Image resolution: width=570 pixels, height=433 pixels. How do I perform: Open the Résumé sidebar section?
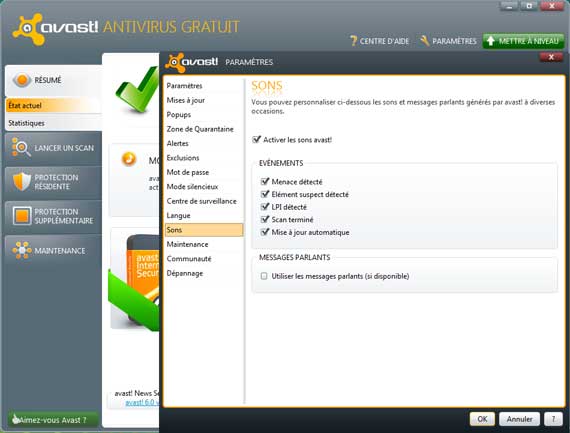pyautogui.click(x=53, y=80)
